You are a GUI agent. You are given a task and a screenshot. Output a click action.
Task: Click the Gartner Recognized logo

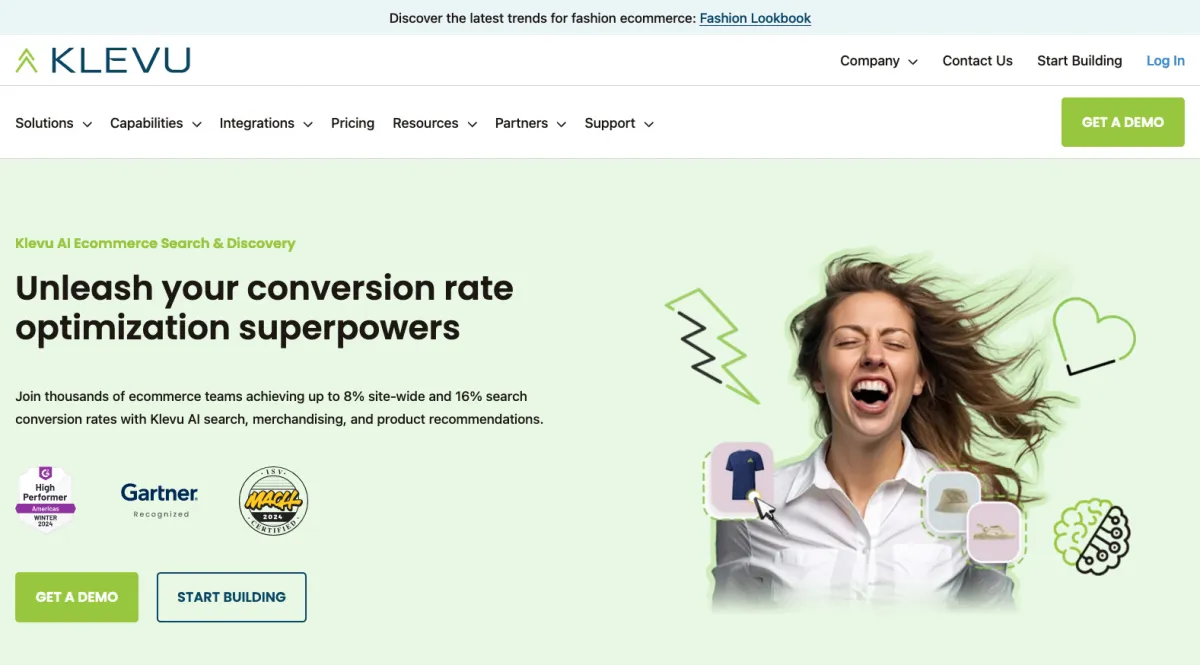tap(160, 500)
